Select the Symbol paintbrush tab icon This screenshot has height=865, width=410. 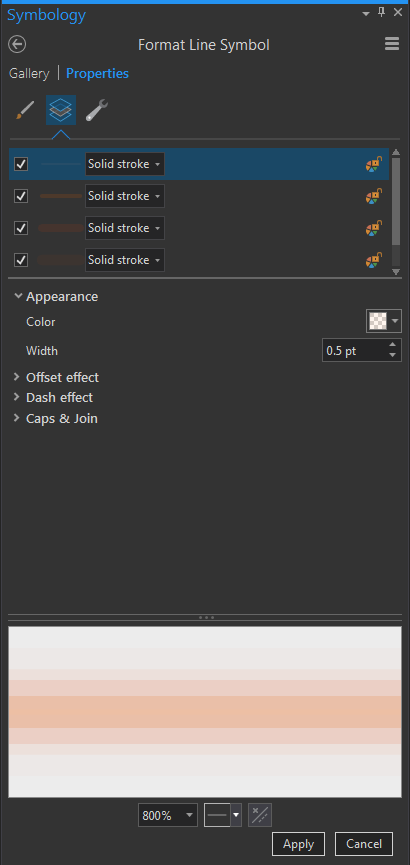click(x=24, y=110)
